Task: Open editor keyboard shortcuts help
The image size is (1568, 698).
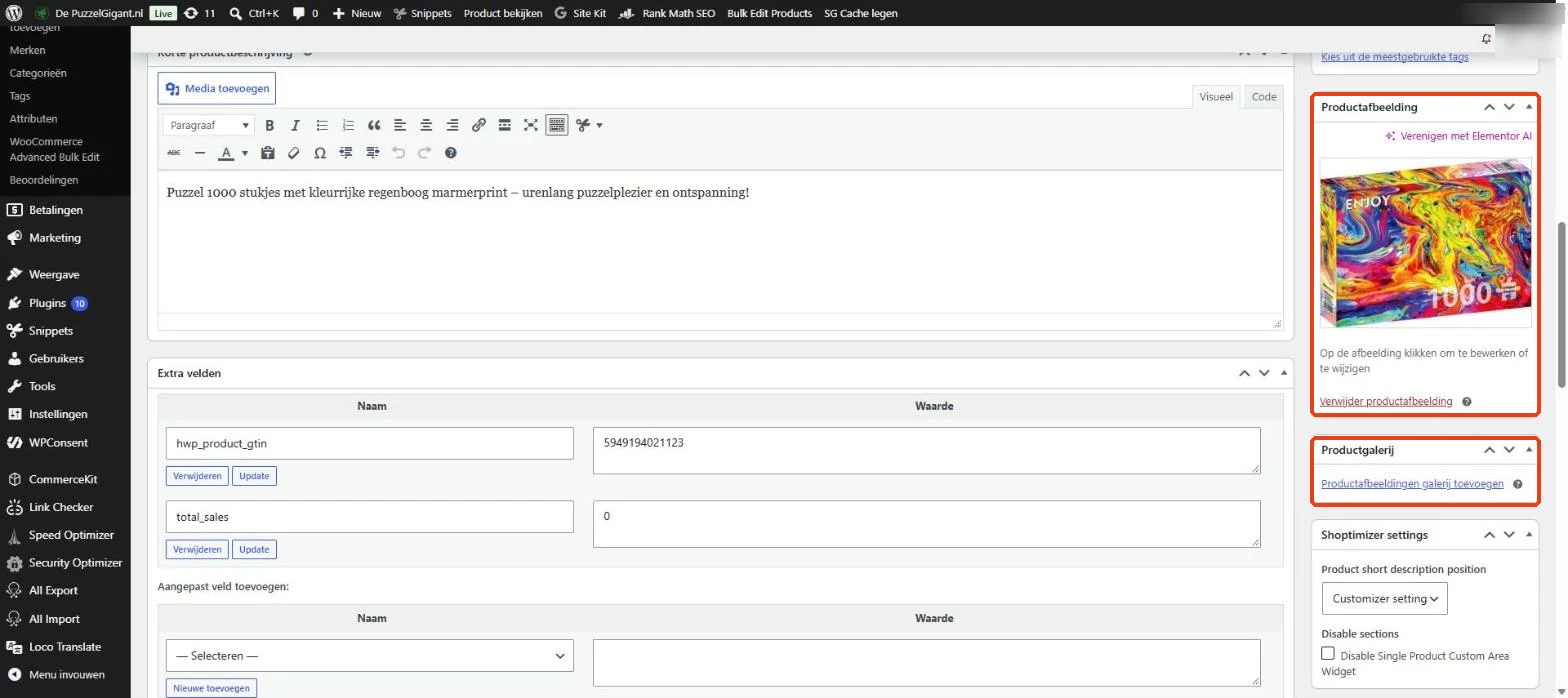Action: pyautogui.click(x=451, y=153)
